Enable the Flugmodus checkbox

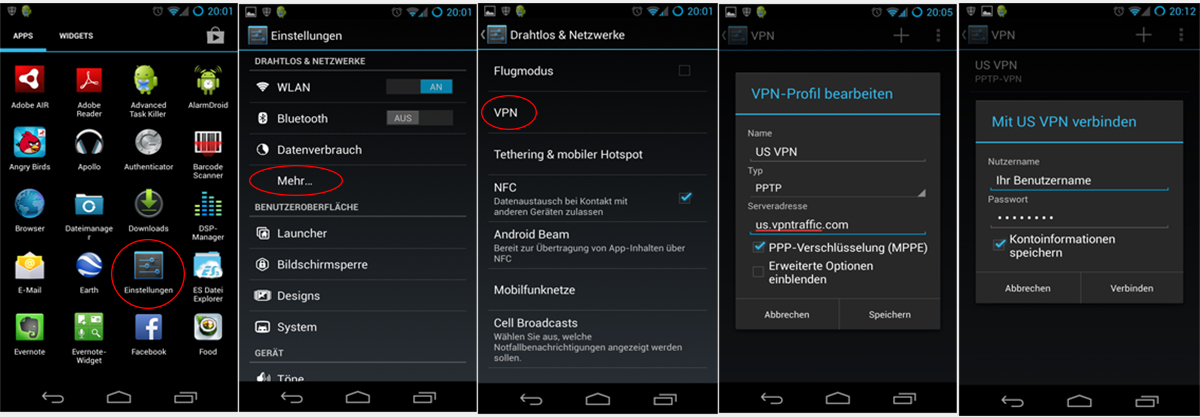pos(684,71)
